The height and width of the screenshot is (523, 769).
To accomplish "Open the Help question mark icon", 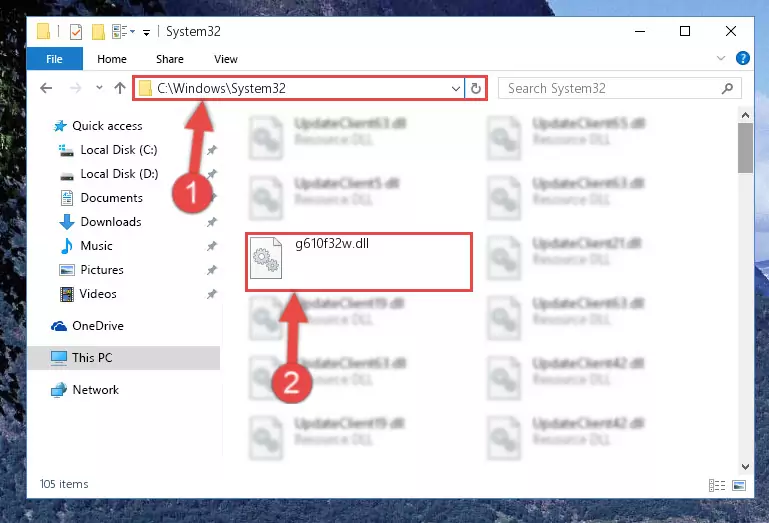I will [x=743, y=58].
